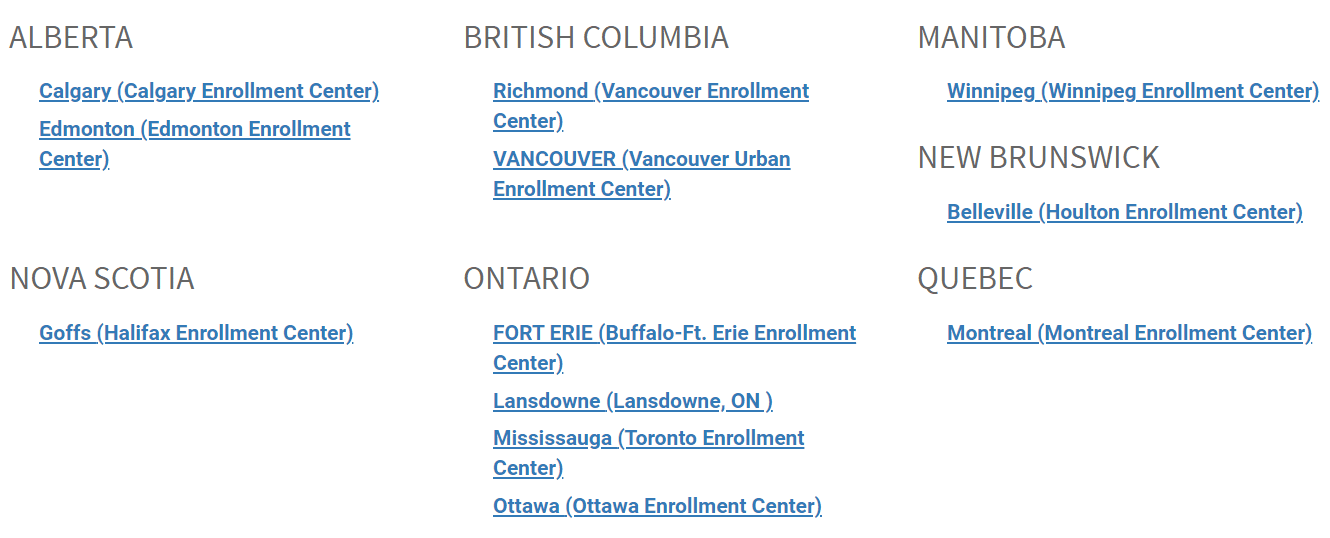
Task: Click the Alberta section heading
Action: pos(71,38)
